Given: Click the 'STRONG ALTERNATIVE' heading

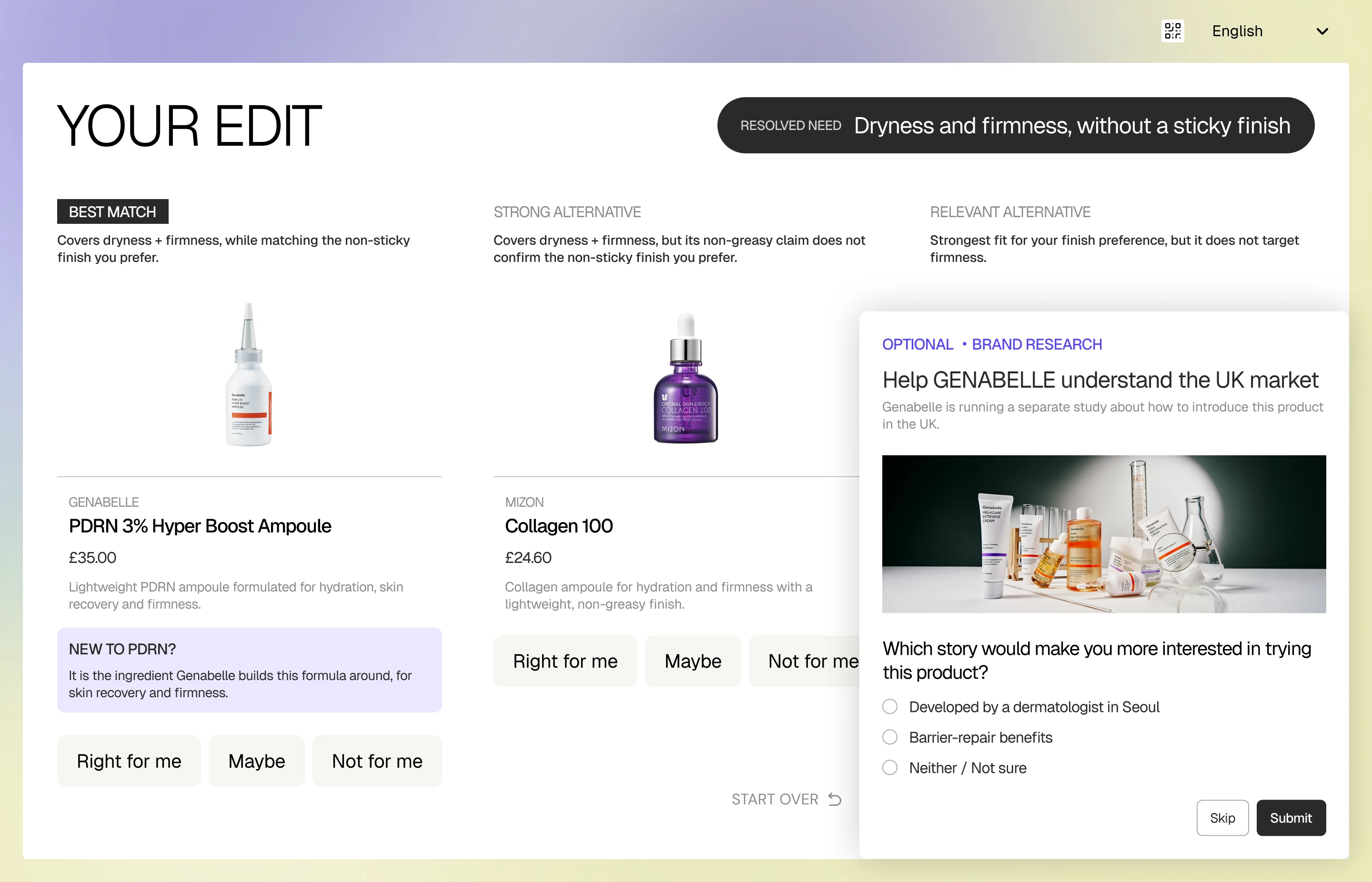Looking at the screenshot, I should pos(567,212).
